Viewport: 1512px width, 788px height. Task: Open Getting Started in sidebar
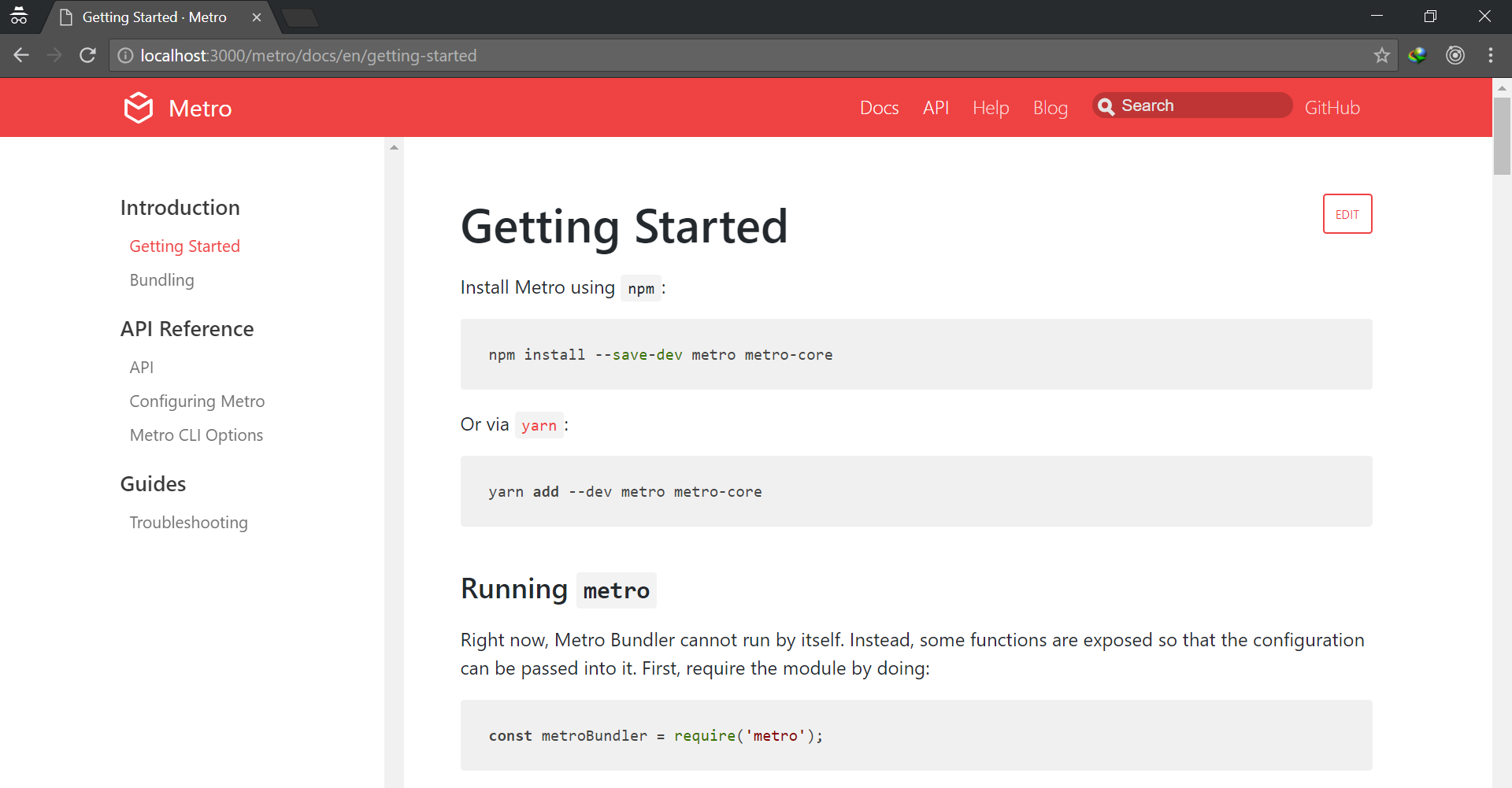coord(184,246)
